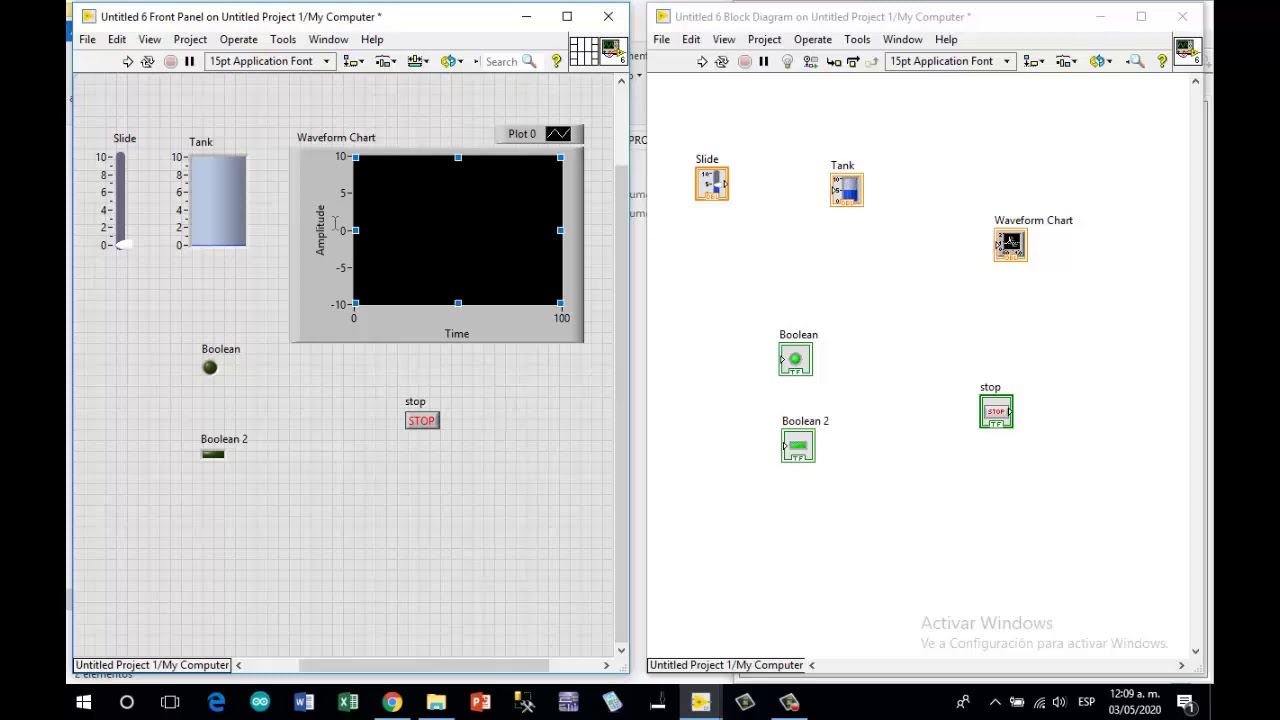This screenshot has width=1280, height=720.
Task: Toggle round Boolean LED on Front Panel
Action: click(210, 367)
